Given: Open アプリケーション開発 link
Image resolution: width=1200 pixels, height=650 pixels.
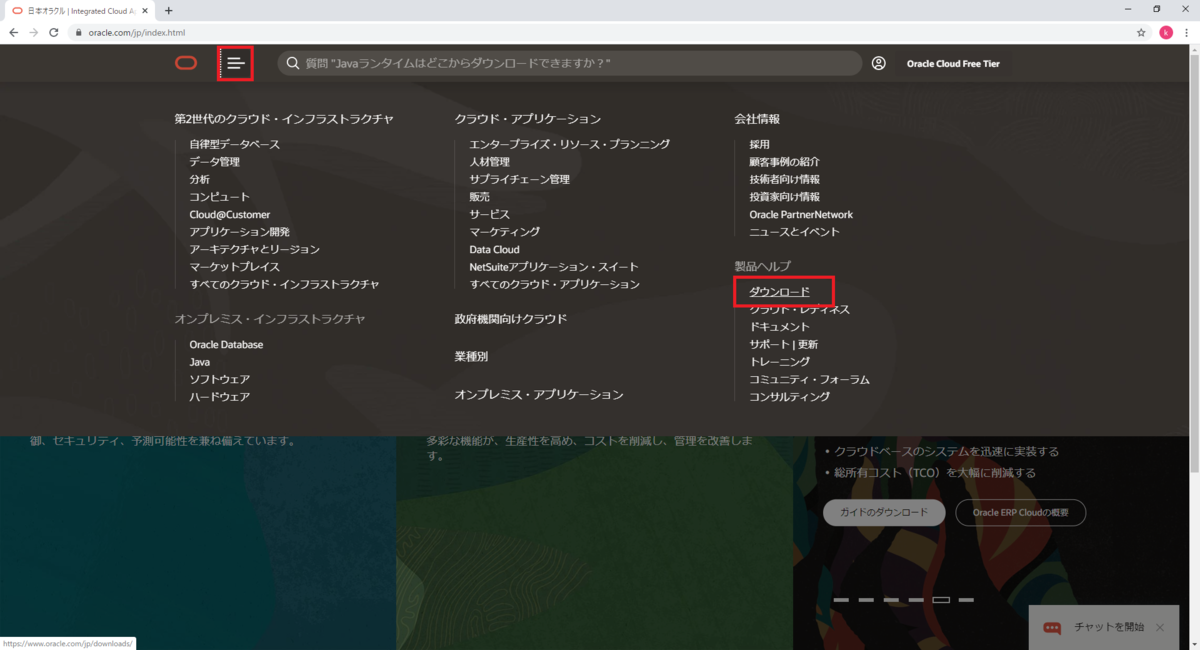Looking at the screenshot, I should coord(240,232).
